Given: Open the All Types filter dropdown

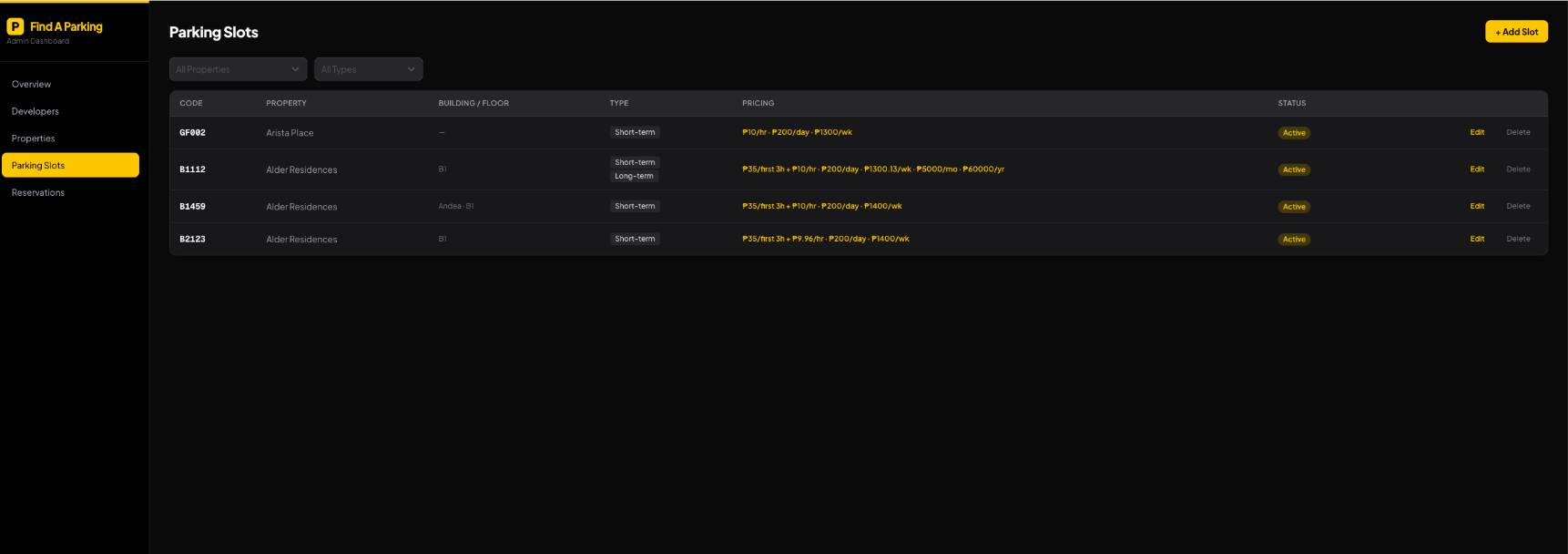Looking at the screenshot, I should point(368,69).
